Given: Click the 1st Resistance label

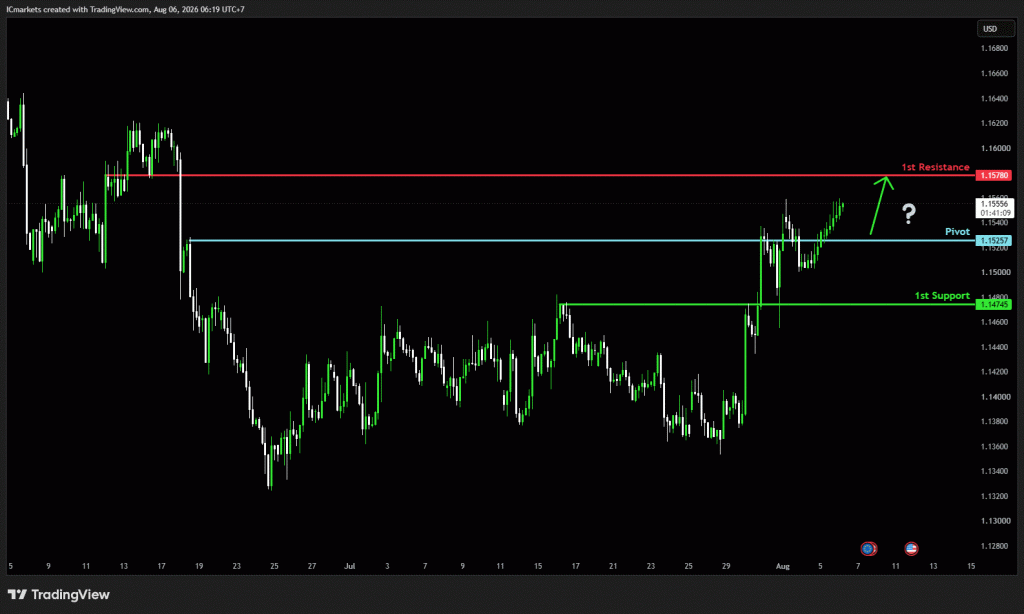Looking at the screenshot, I should tap(935, 167).
